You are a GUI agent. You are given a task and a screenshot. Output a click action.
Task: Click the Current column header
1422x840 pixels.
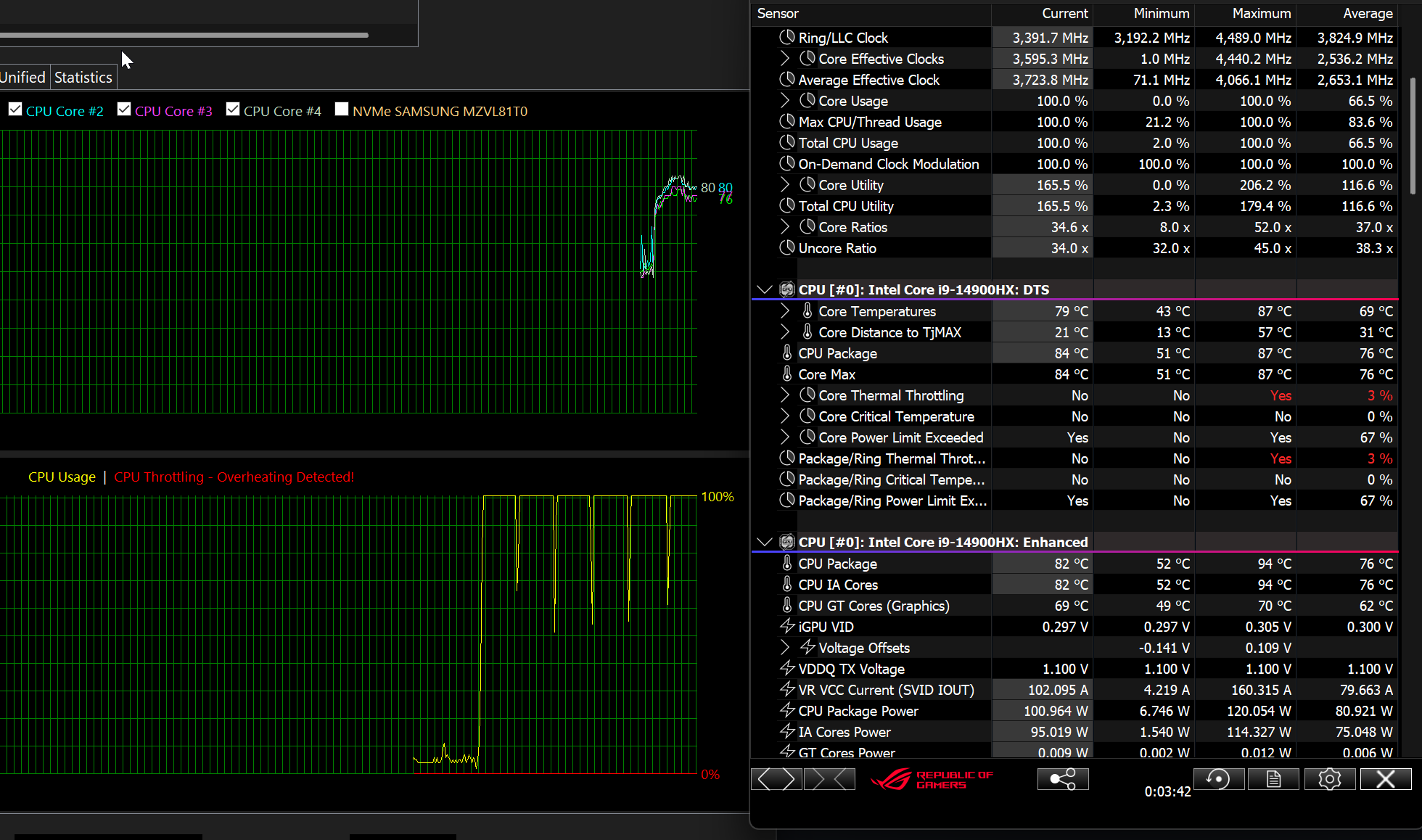(1042, 13)
